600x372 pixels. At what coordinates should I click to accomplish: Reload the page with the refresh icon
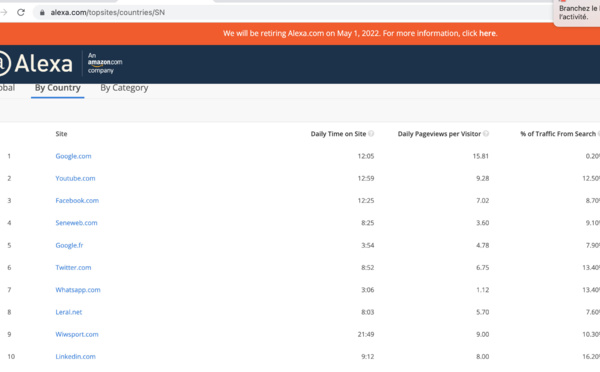[x=21, y=12]
